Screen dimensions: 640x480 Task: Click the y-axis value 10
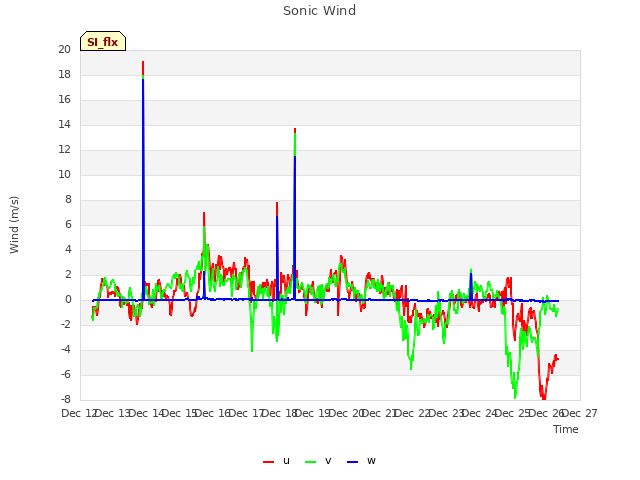pyautogui.click(x=64, y=174)
